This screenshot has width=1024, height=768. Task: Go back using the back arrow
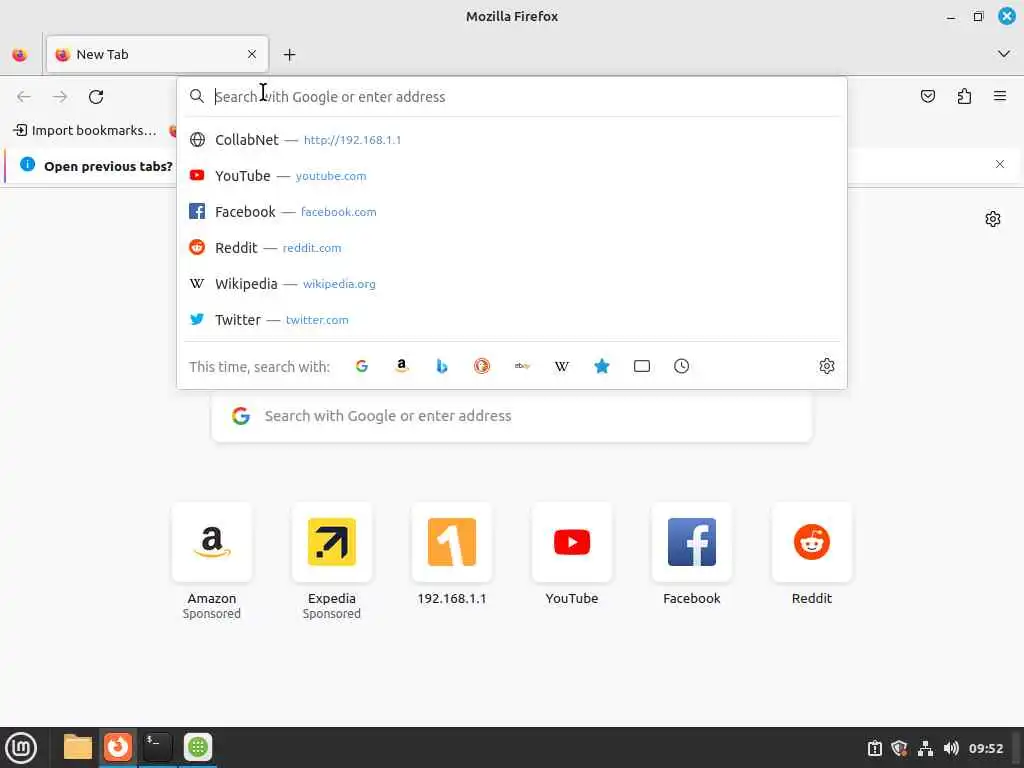[x=24, y=97]
